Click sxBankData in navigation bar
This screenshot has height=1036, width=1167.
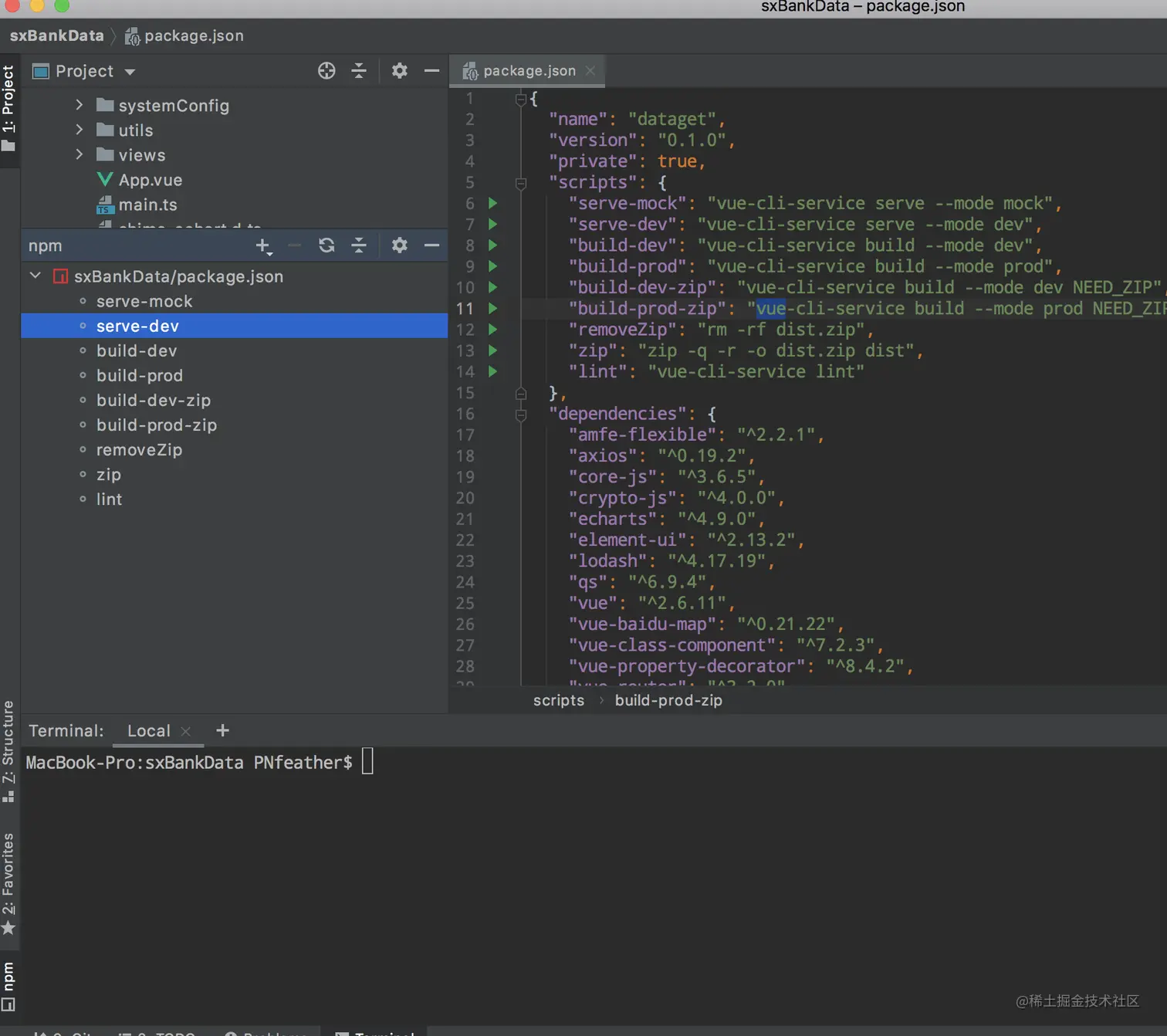[x=56, y=36]
